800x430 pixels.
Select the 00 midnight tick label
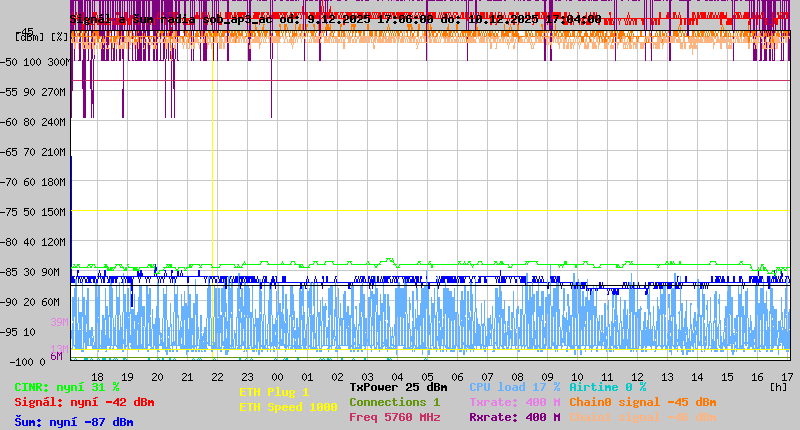[x=277, y=377]
